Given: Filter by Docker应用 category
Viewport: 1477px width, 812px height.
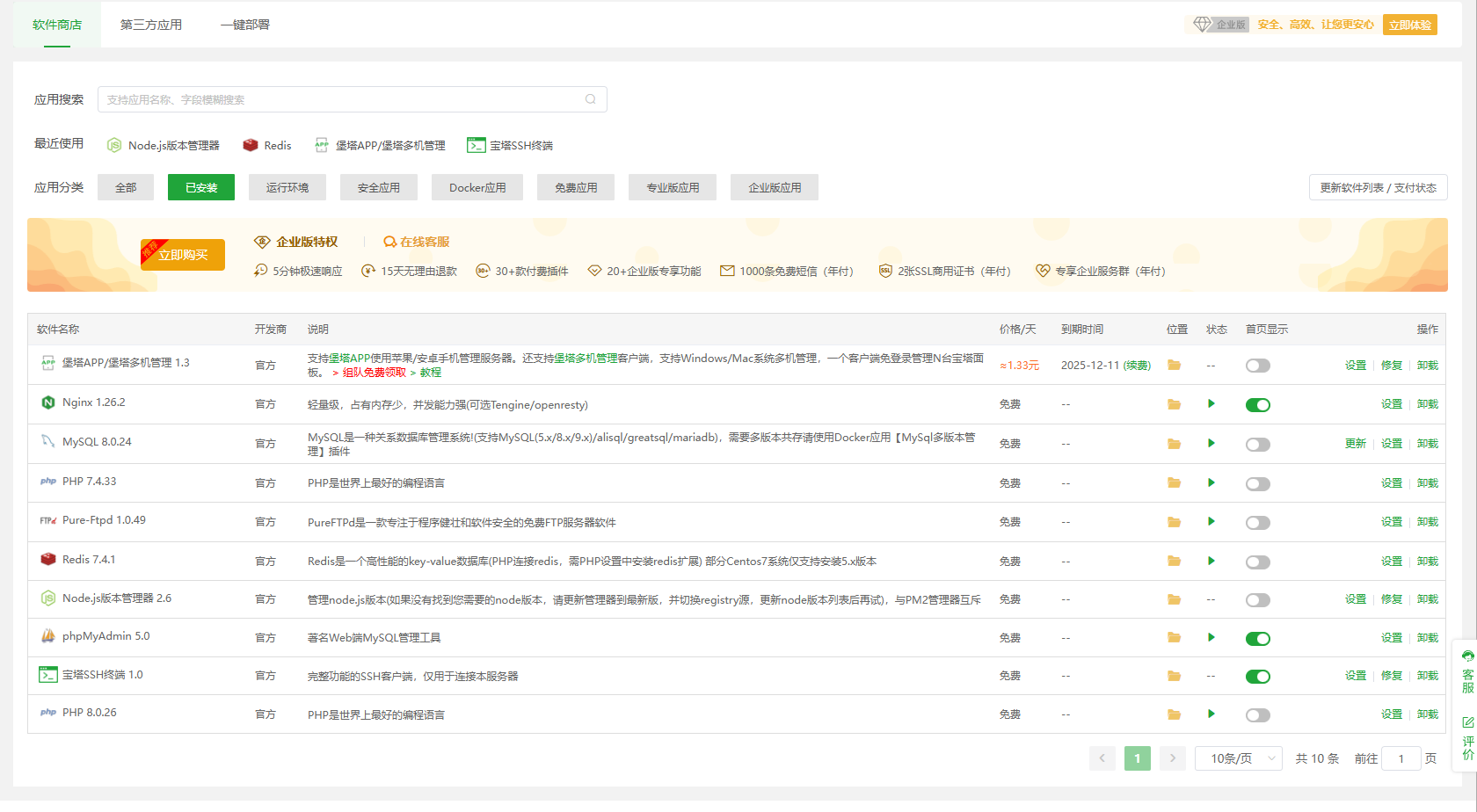Looking at the screenshot, I should (477, 187).
